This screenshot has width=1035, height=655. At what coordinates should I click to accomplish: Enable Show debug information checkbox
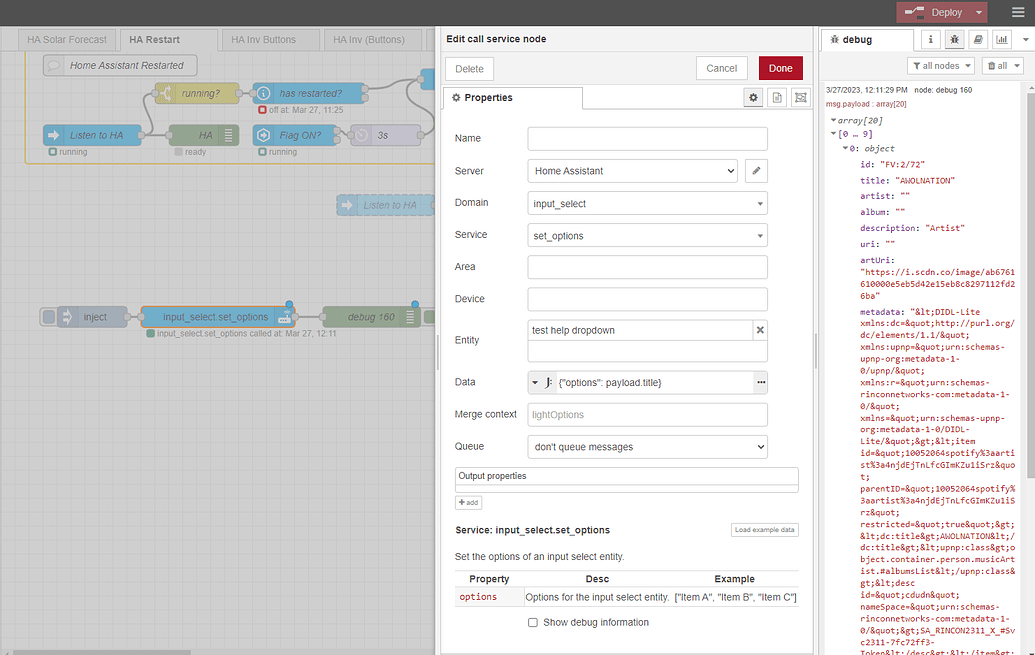[x=533, y=623]
